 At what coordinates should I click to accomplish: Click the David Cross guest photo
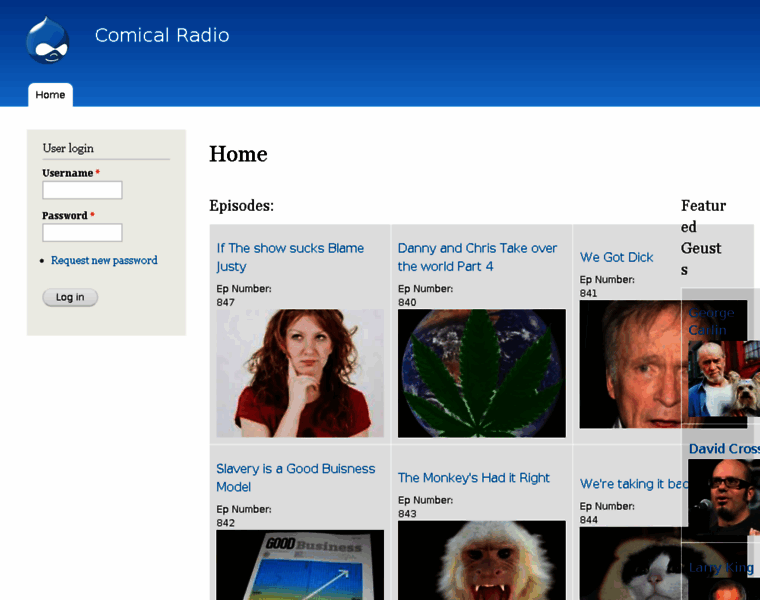pos(724,498)
